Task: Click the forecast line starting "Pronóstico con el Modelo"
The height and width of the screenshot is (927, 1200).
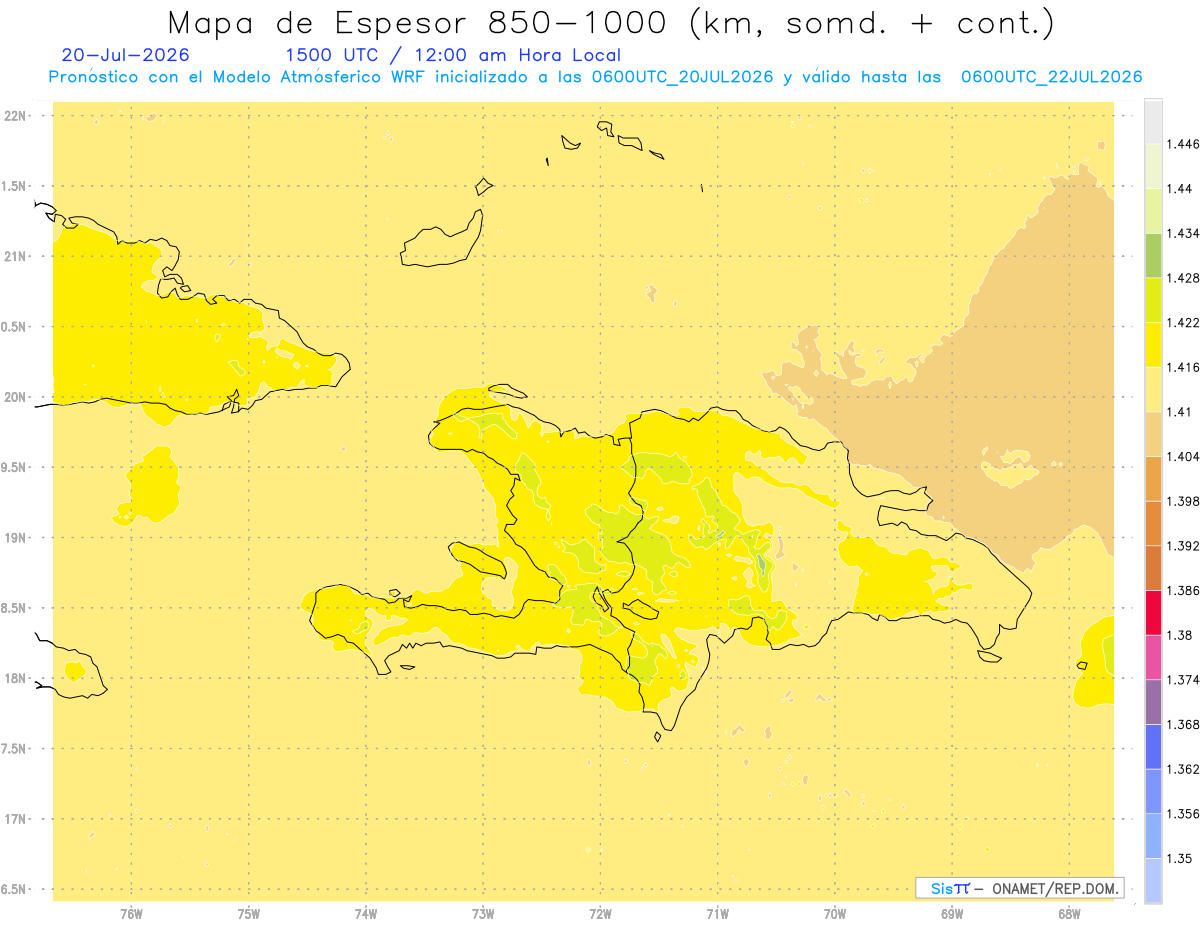Action: pyautogui.click(x=595, y=77)
